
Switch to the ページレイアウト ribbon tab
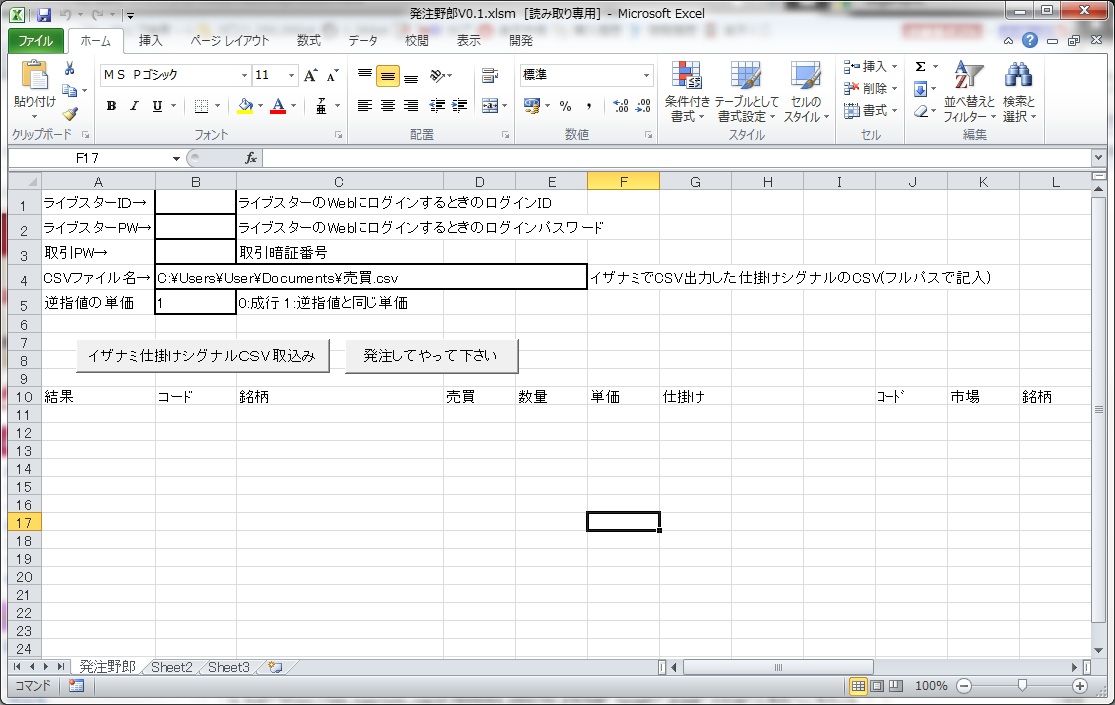(229, 41)
